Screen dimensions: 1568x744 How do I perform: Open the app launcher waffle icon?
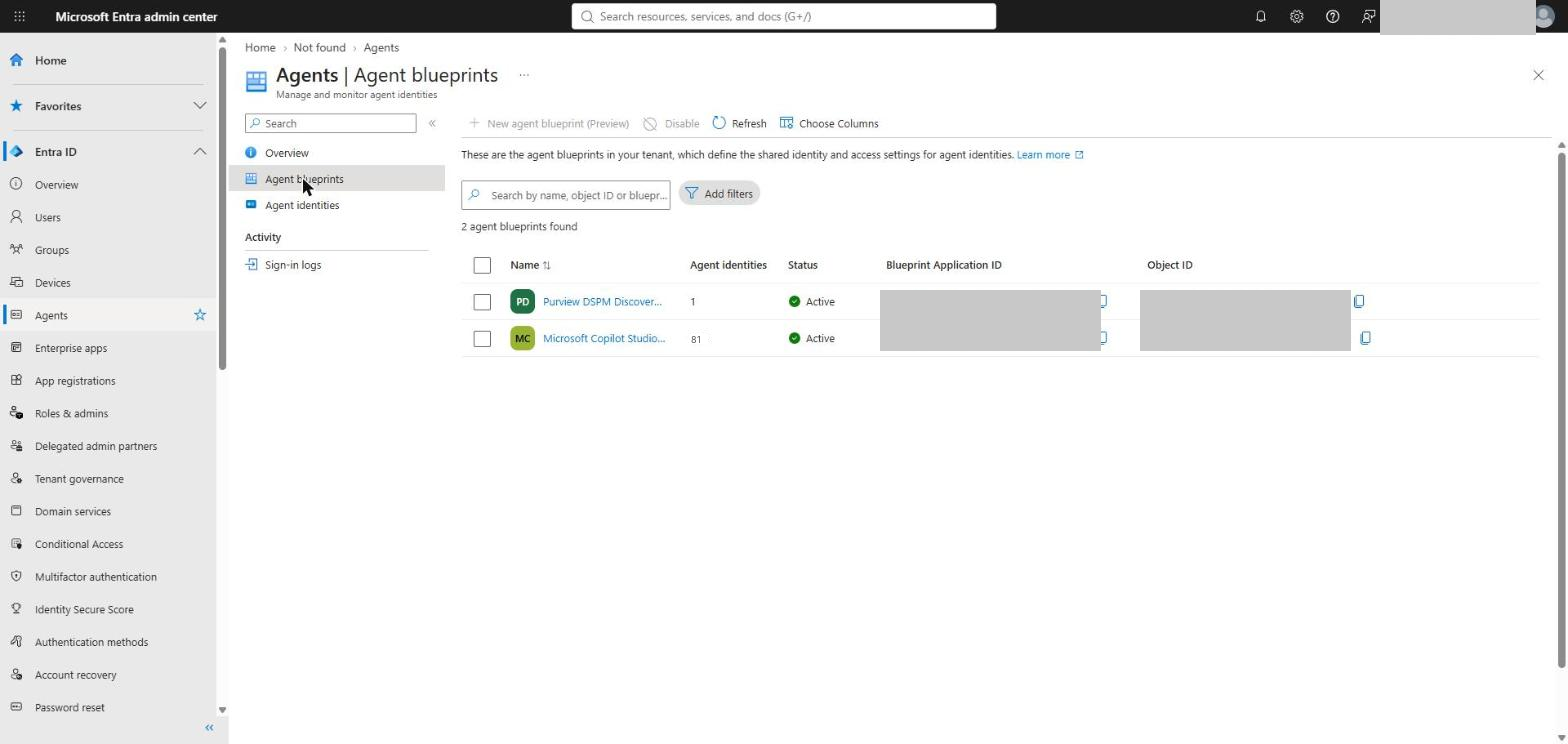click(19, 16)
